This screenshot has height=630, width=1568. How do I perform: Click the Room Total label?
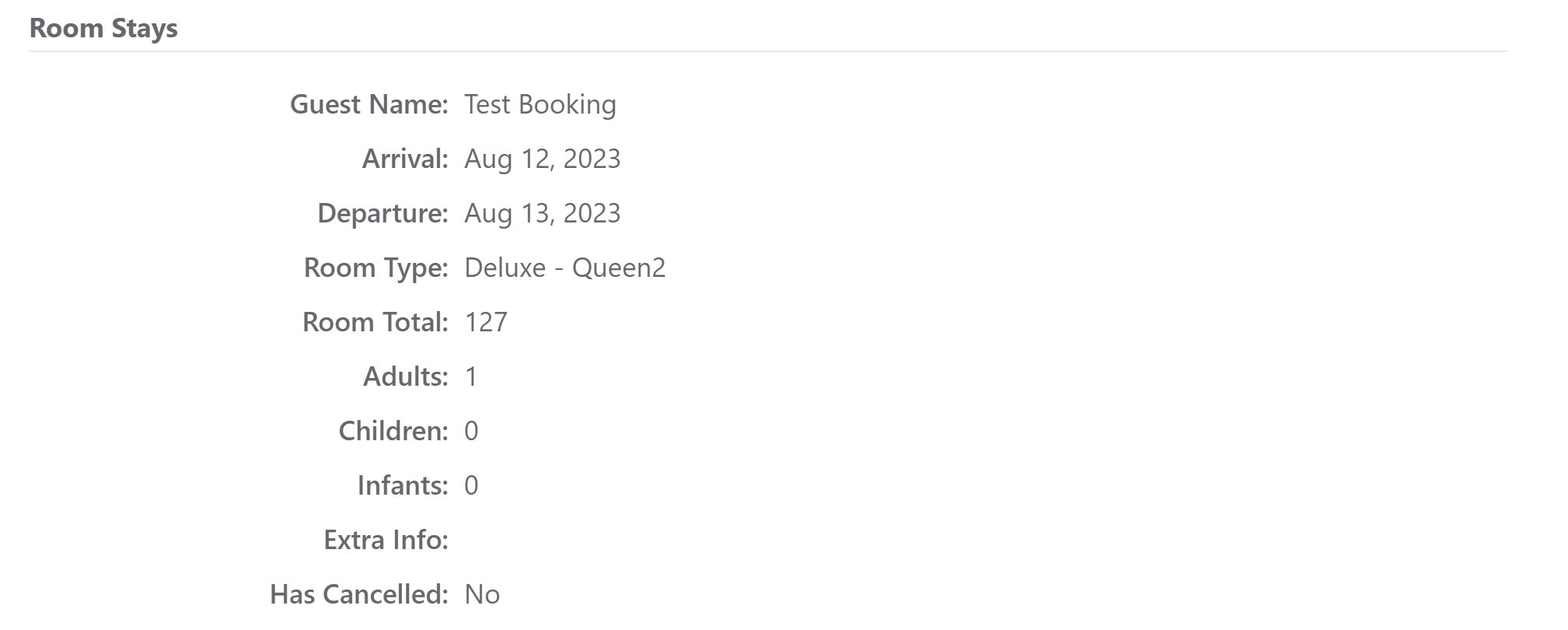point(375,322)
